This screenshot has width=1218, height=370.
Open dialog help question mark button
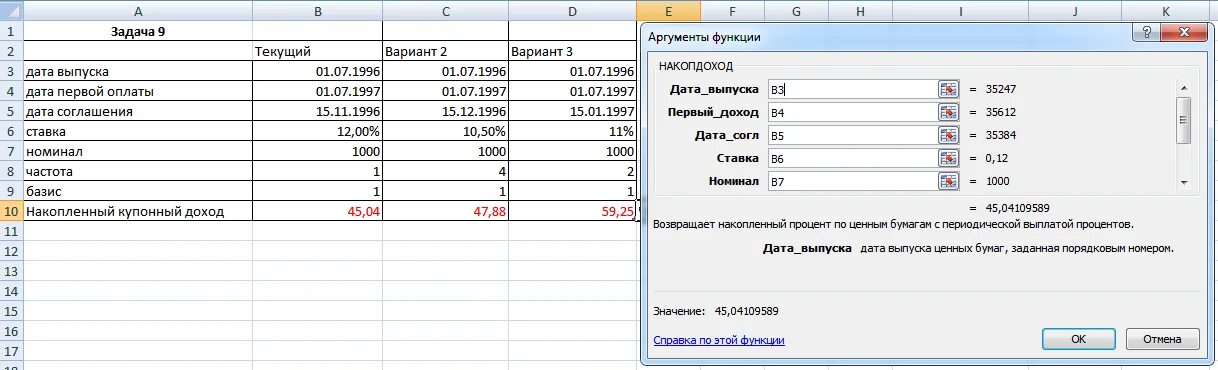coord(1146,32)
